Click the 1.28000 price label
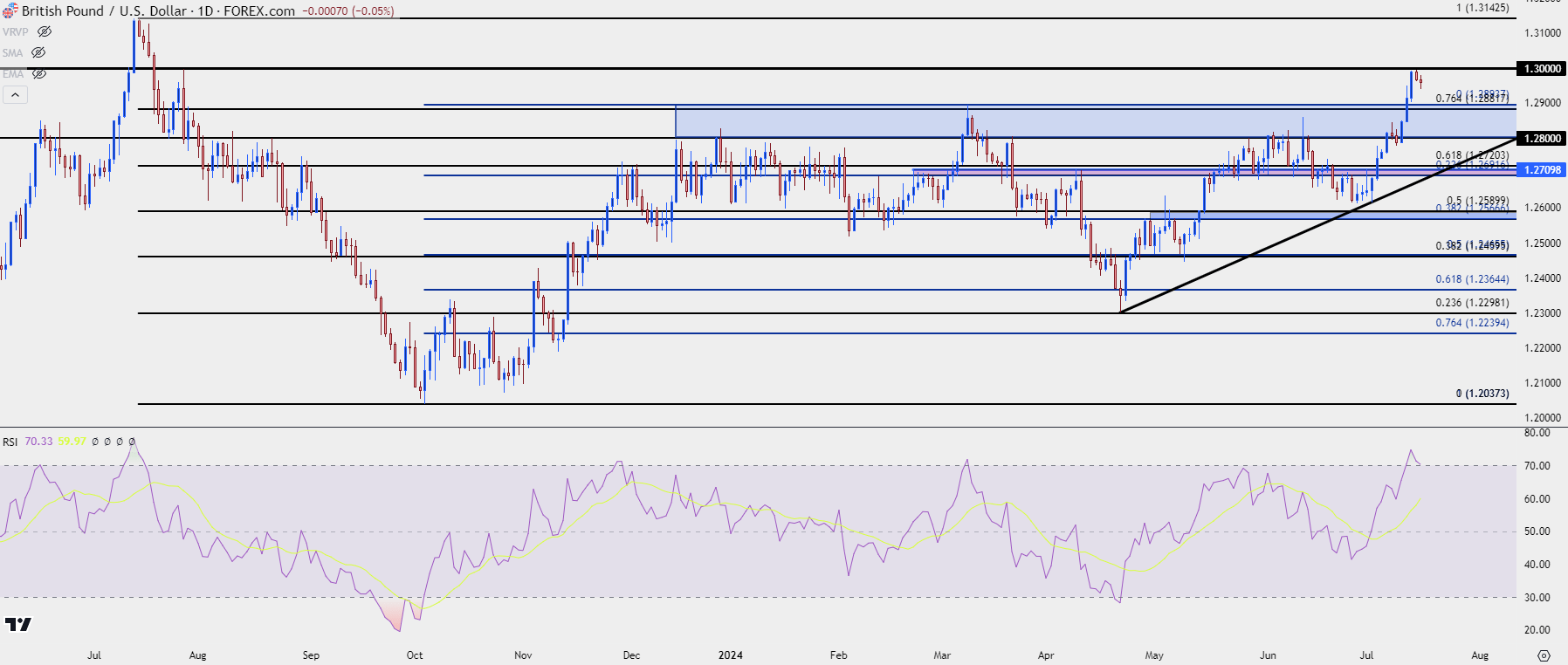Screen dimensions: 1568x665 click(1543, 138)
